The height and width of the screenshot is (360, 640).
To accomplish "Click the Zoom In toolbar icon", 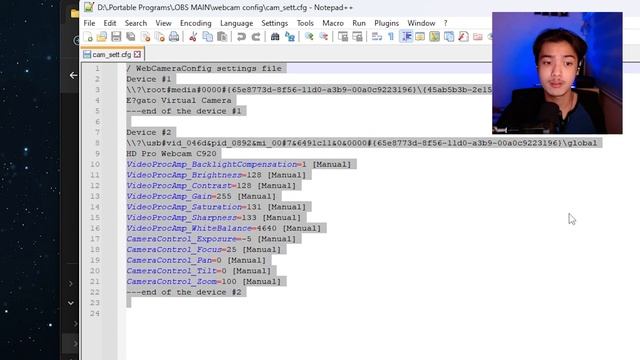I will point(309,37).
